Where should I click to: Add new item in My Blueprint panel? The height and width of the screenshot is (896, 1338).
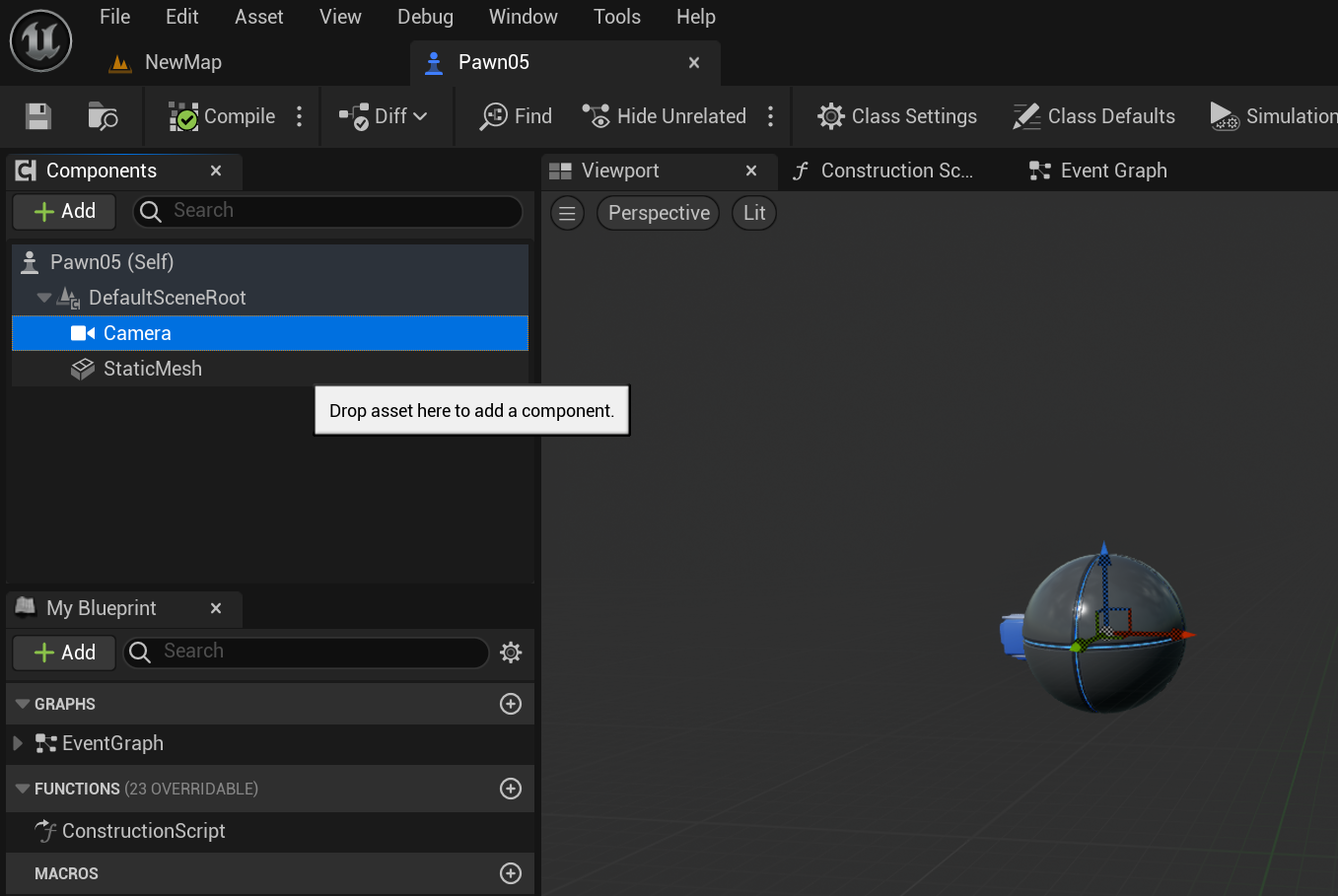65,653
